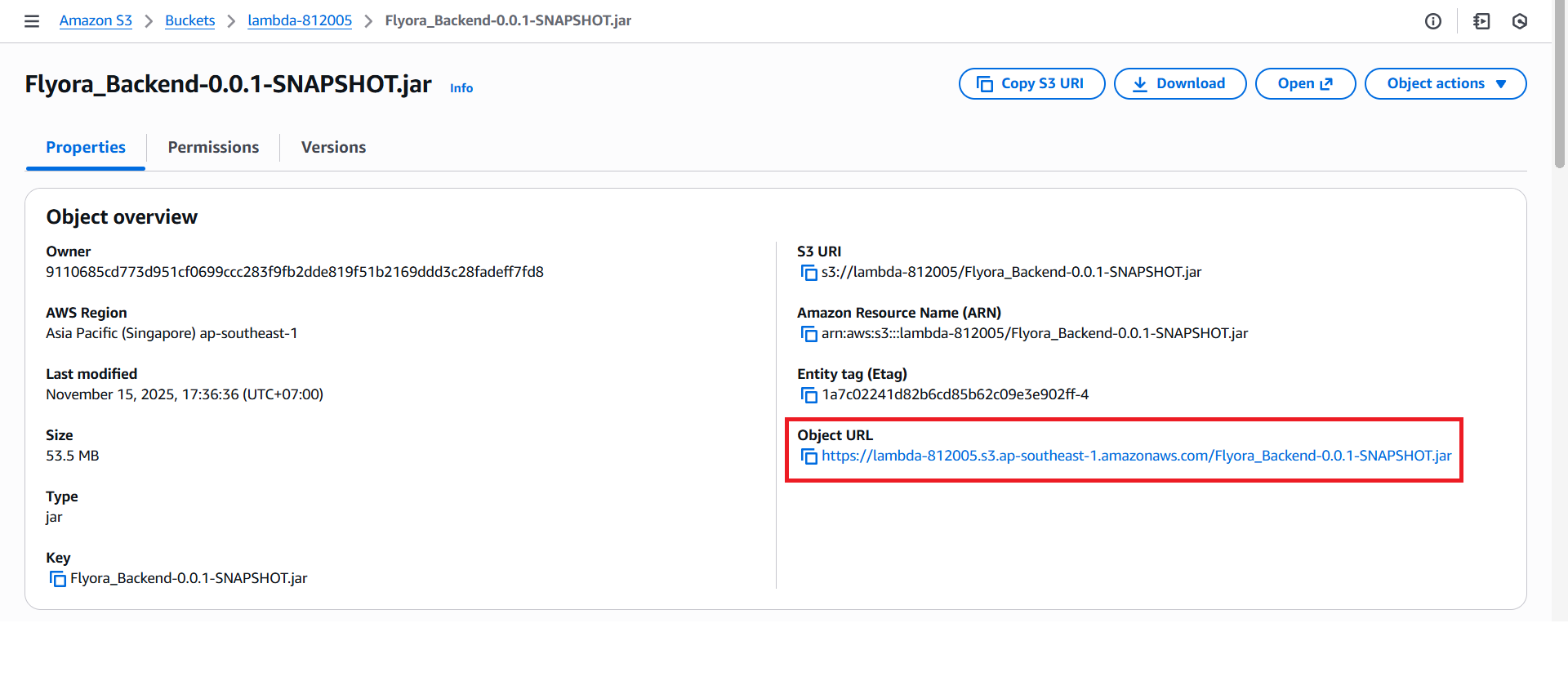Switch to the Versions tab
1568x690 pixels.
click(x=333, y=147)
